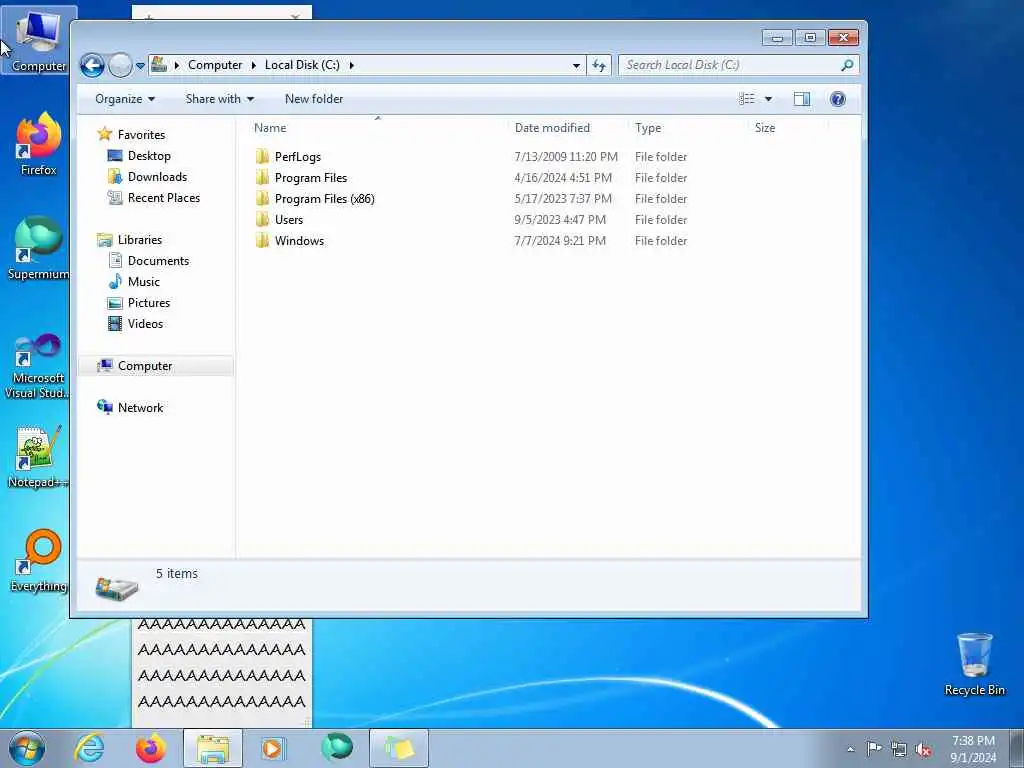This screenshot has height=768, width=1024.
Task: Open Supermium from the taskbar
Action: [x=336, y=748]
